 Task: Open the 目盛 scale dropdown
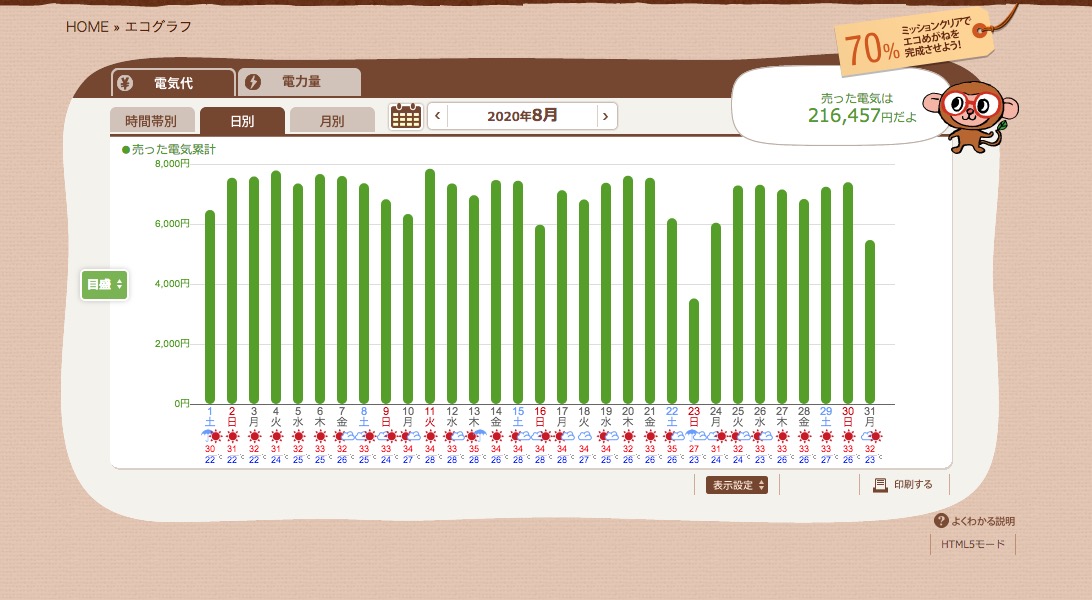pos(104,285)
